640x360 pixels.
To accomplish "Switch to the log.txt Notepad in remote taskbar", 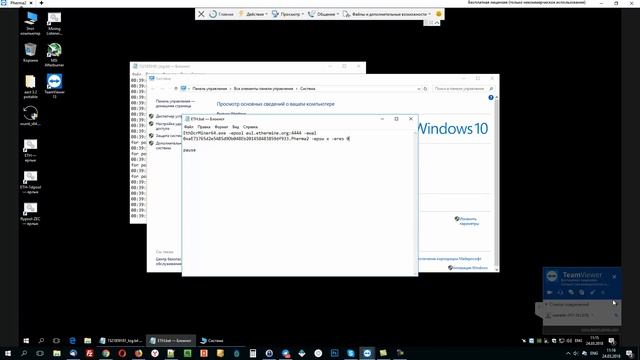I will pos(121,340).
